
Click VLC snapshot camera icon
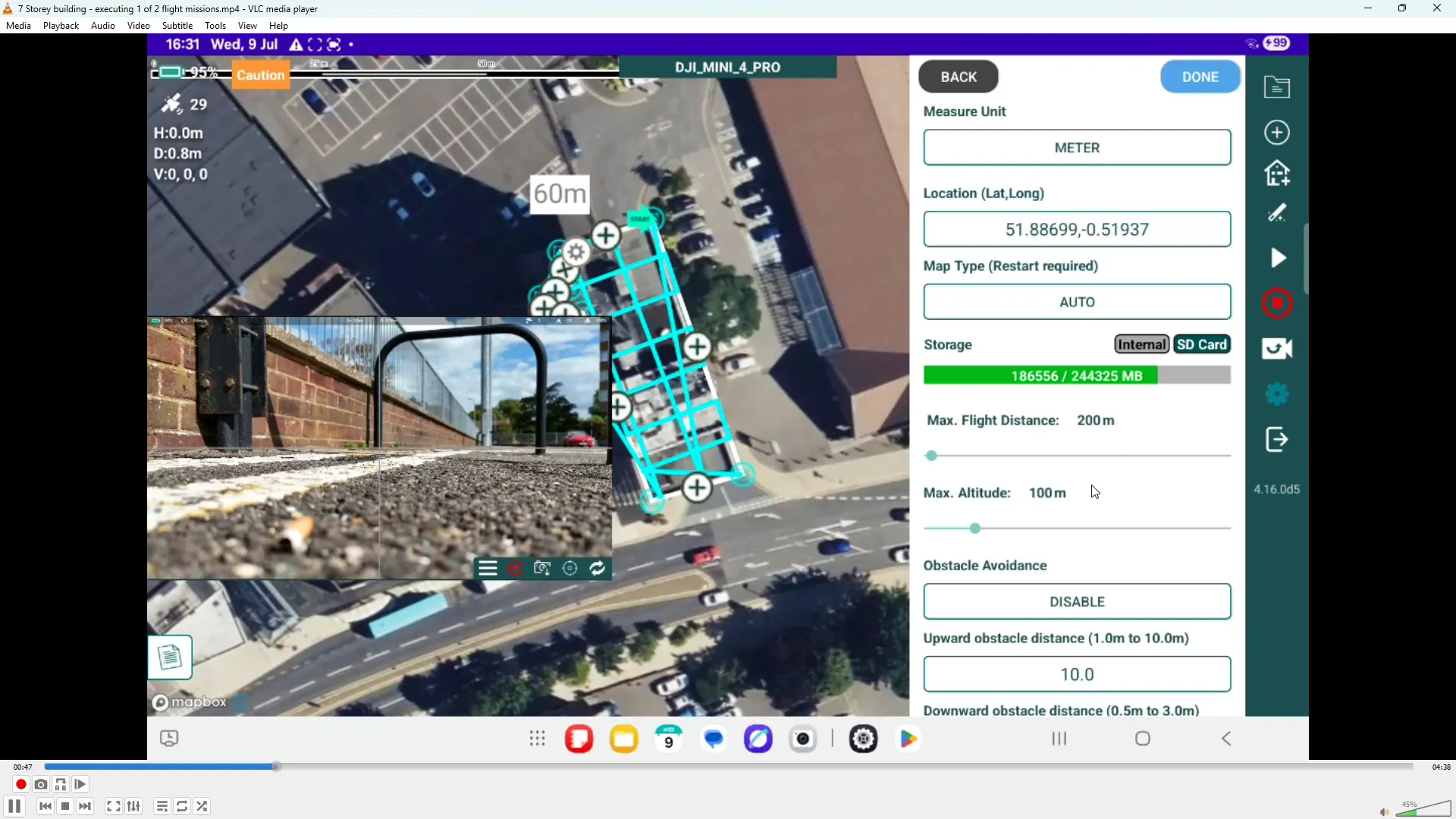(41, 785)
